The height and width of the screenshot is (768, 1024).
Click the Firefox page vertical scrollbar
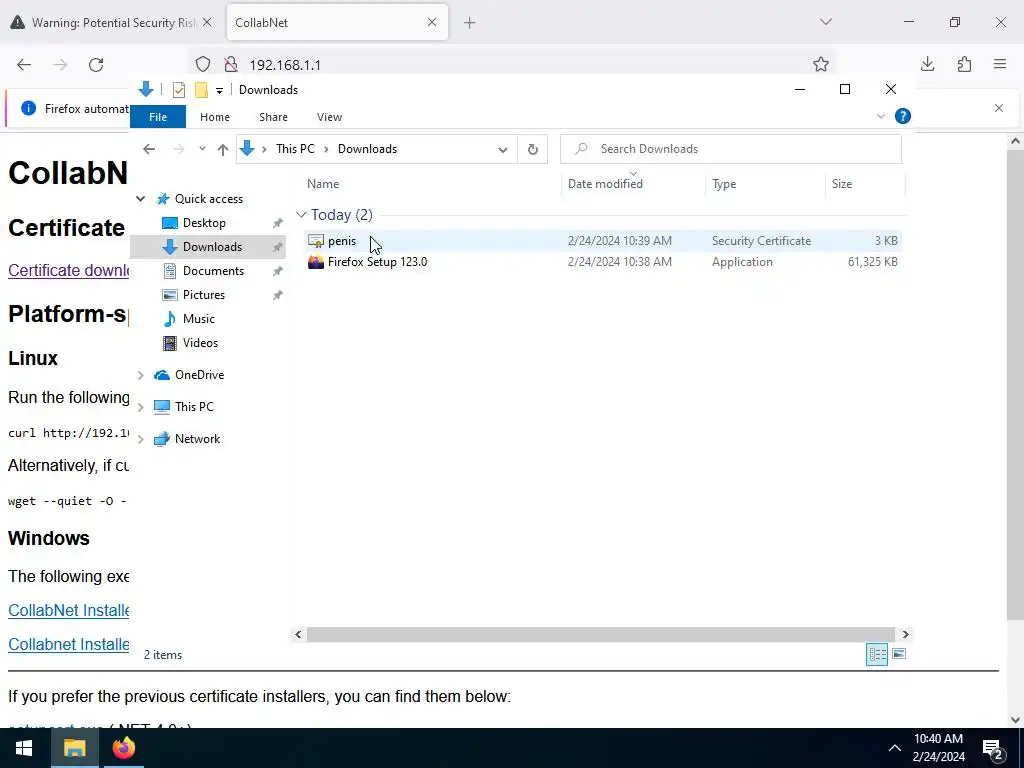coord(1014,385)
